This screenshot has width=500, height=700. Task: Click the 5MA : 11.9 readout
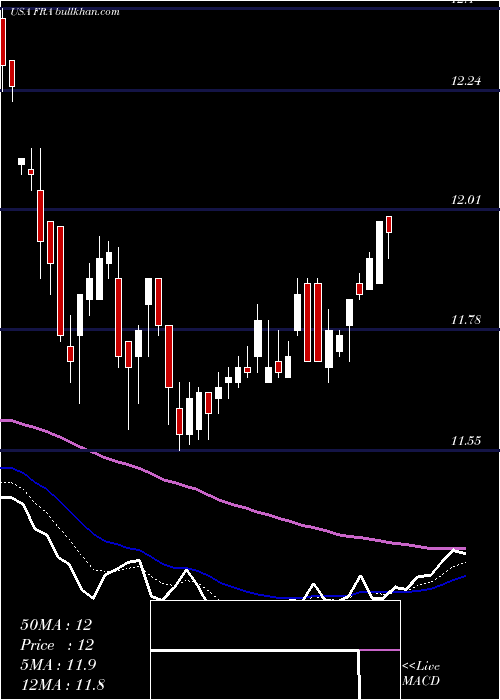58,665
